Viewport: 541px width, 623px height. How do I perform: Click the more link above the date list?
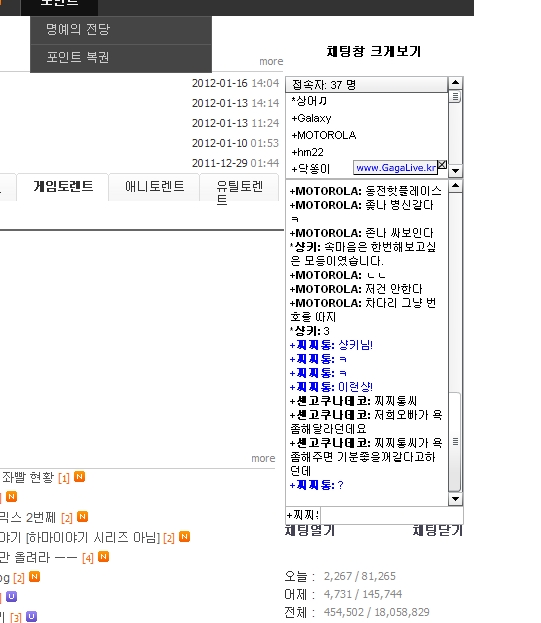(x=271, y=62)
